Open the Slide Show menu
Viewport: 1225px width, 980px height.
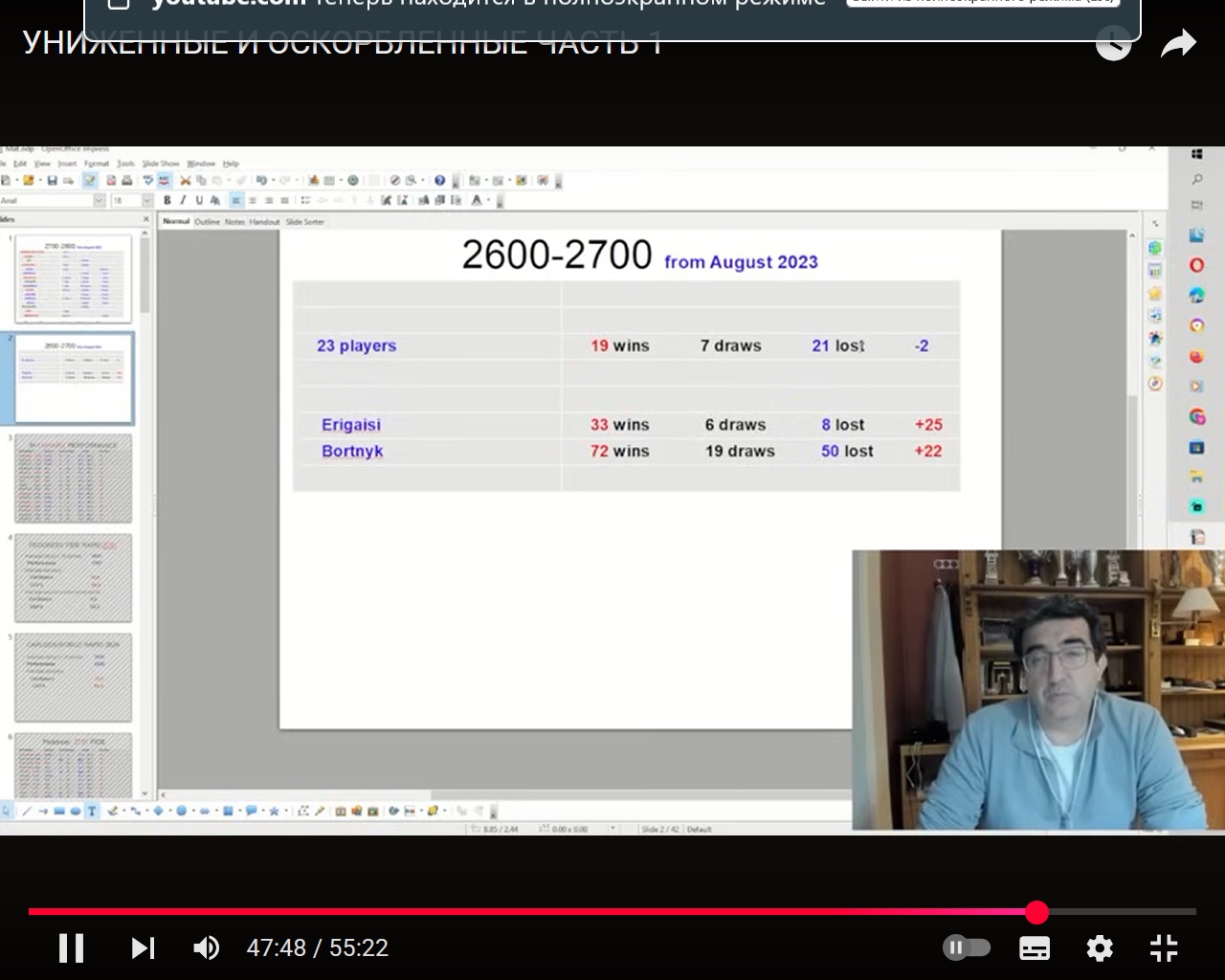161,164
